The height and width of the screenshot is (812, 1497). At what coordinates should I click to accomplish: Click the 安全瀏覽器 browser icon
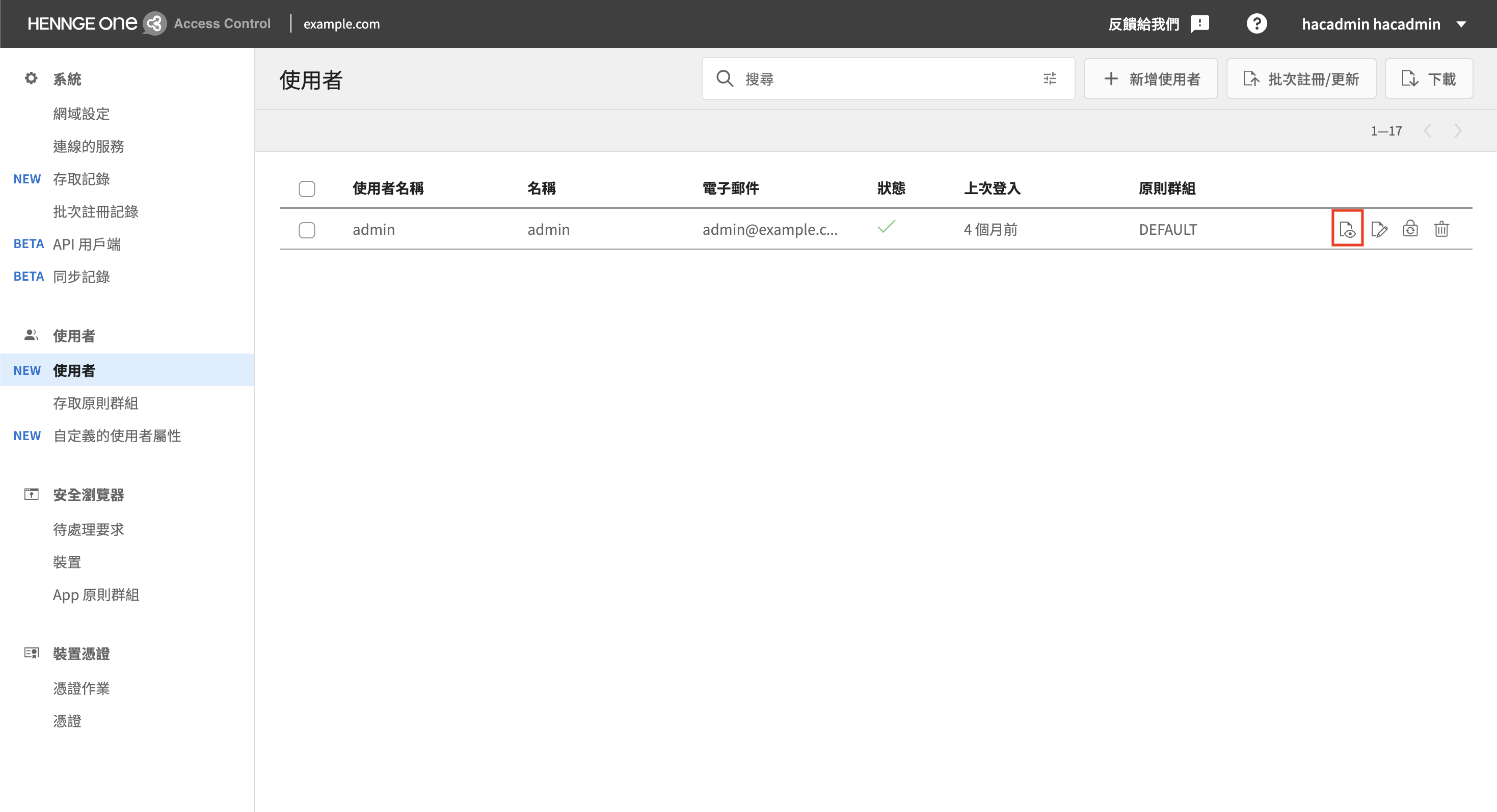pyautogui.click(x=31, y=494)
